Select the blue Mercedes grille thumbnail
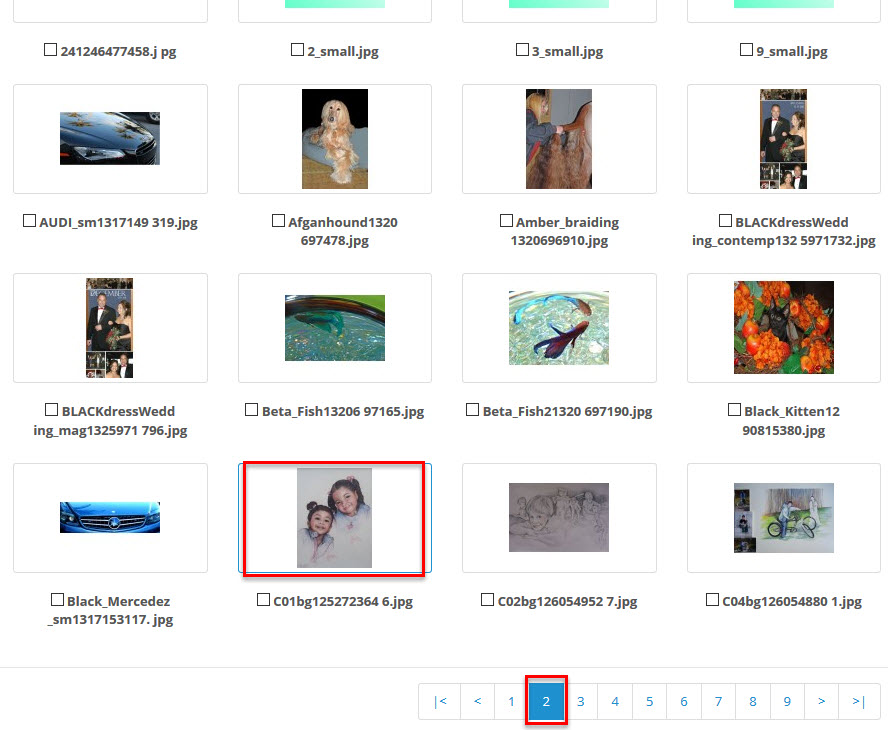 point(110,518)
